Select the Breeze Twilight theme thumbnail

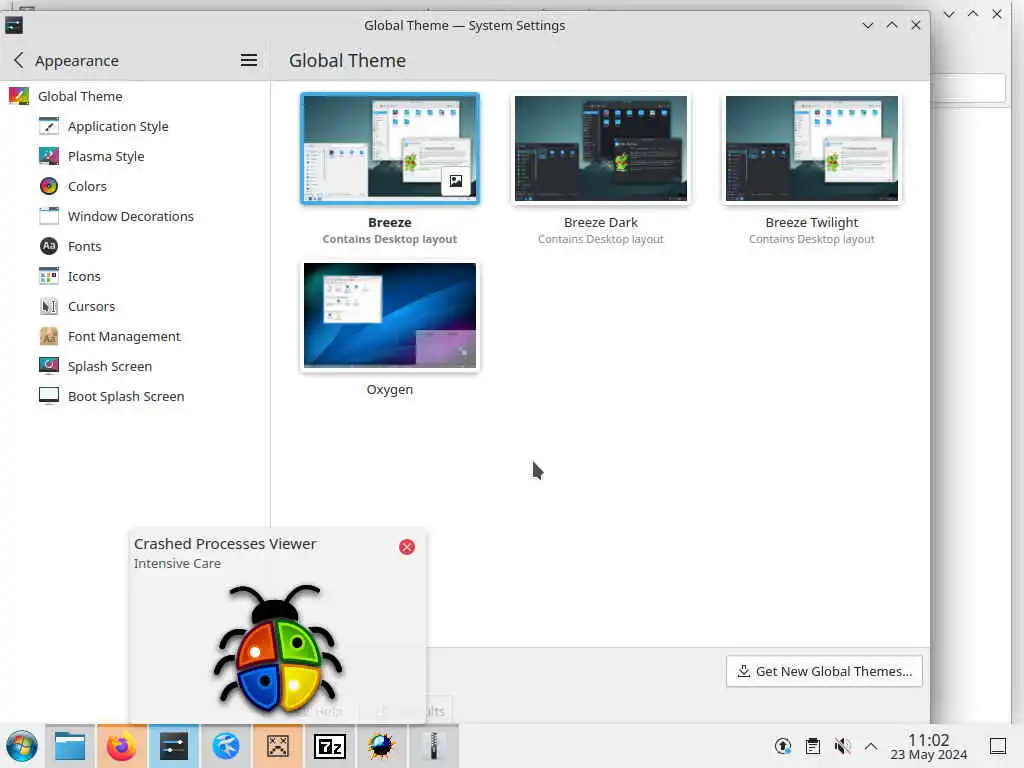coord(812,149)
